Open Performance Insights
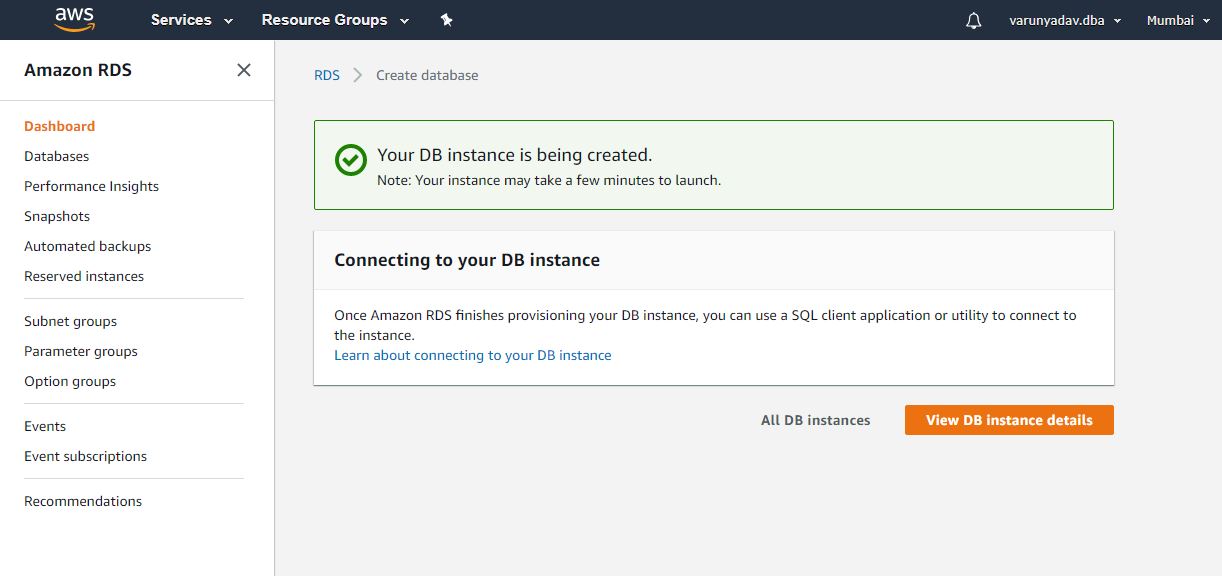Image resolution: width=1222 pixels, height=576 pixels. tap(91, 186)
